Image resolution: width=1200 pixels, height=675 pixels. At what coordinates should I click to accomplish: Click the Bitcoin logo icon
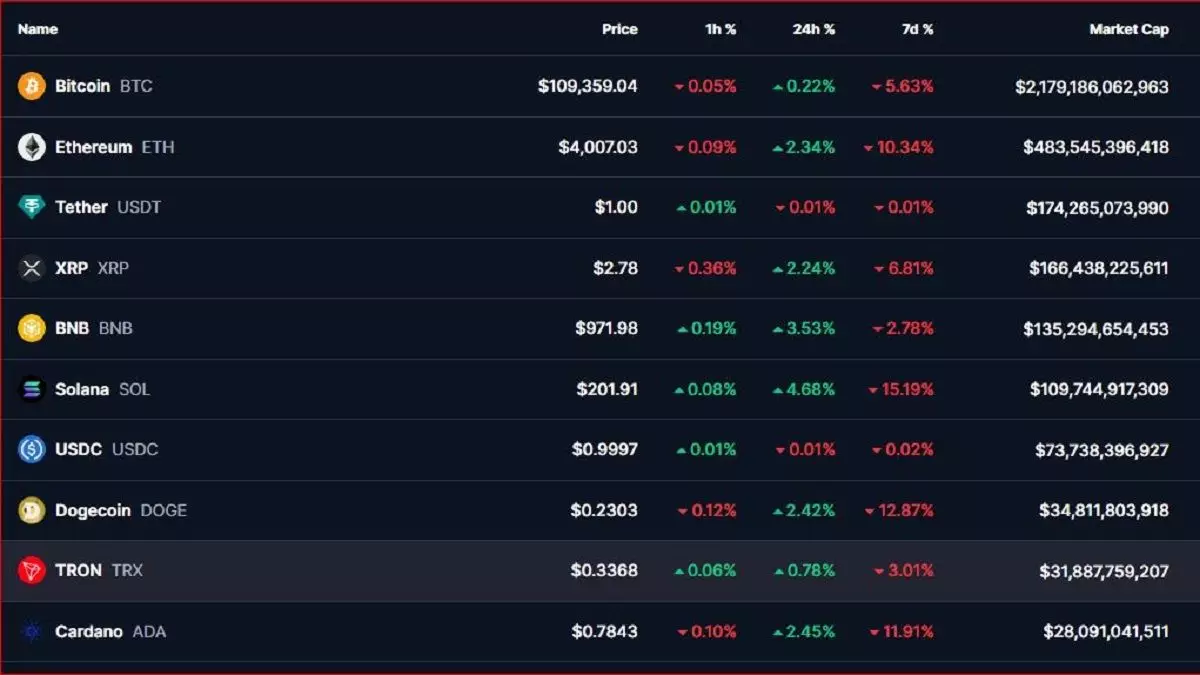click(32, 86)
